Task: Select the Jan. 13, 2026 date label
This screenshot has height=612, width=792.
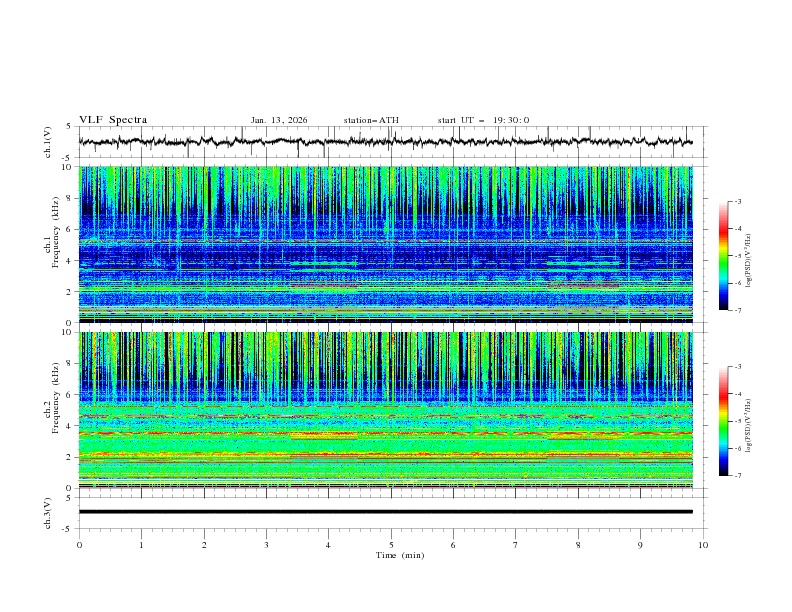Action: click(279, 120)
